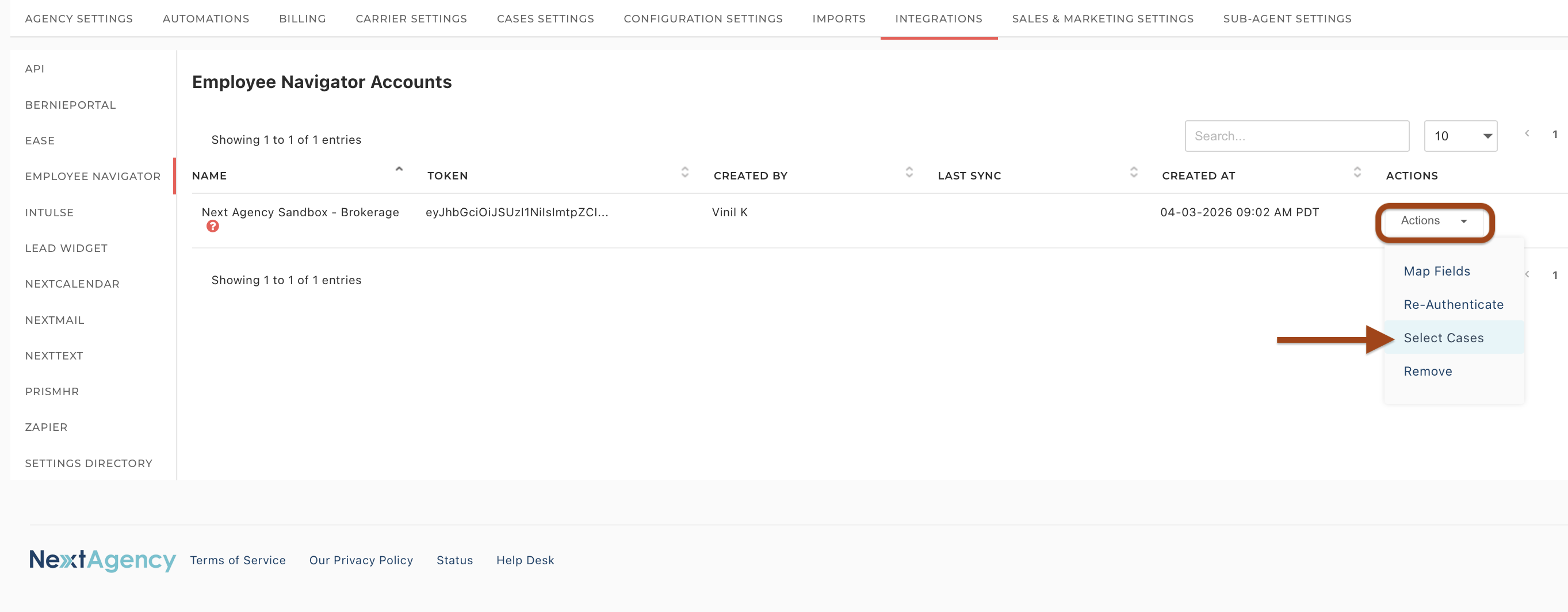Choose Remove from the Actions menu
The width and height of the screenshot is (1568, 612).
(1428, 372)
